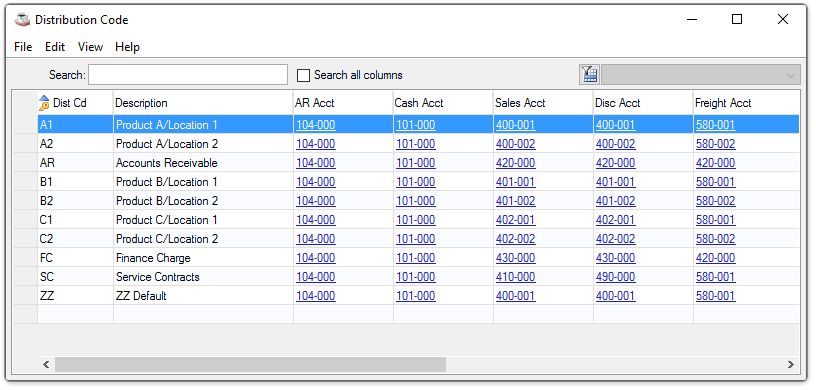Image resolution: width=816 pixels, height=390 pixels.
Task: Open Sales Acct link 400-002 in A2 row
Action: [x=515, y=144]
